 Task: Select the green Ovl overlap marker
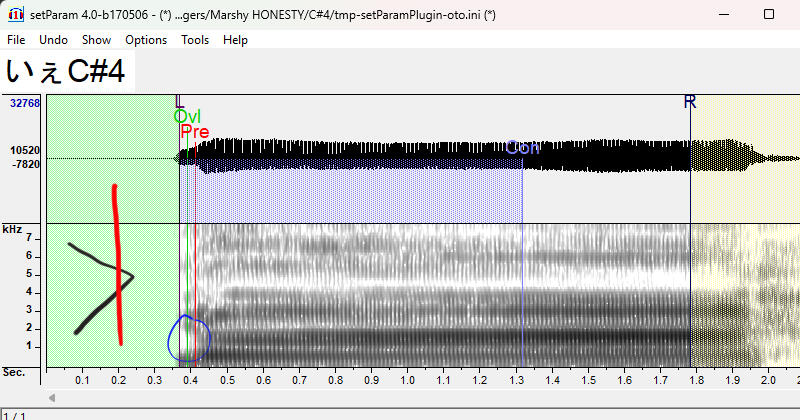(x=187, y=117)
